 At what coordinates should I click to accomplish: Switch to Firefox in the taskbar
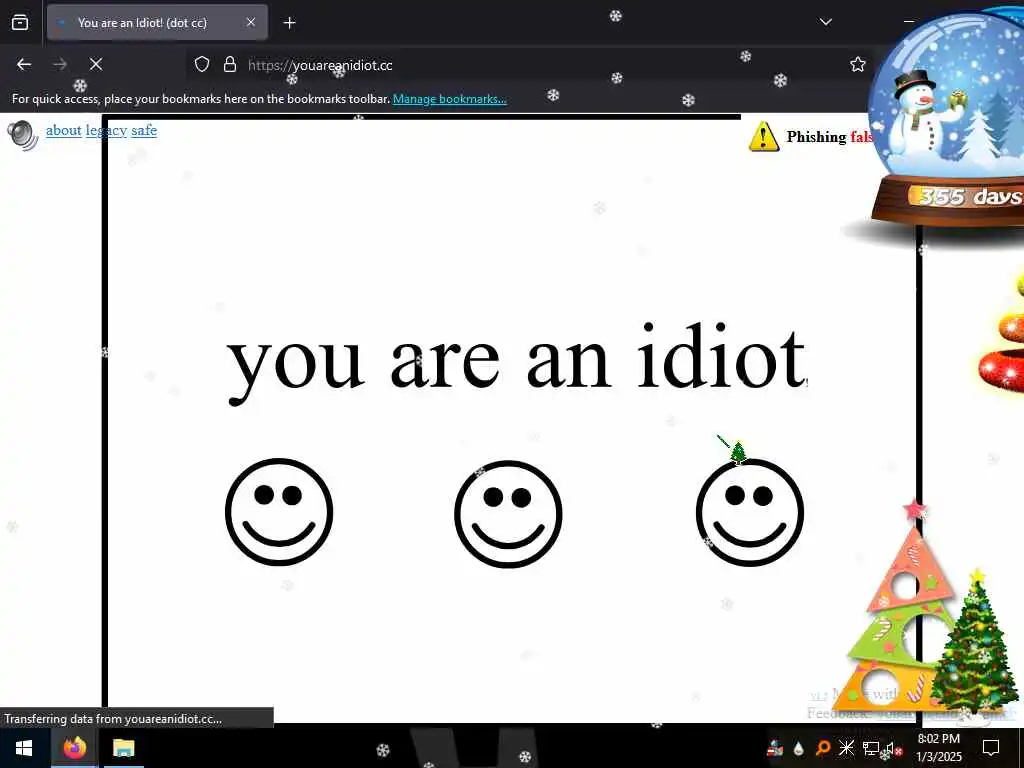click(74, 748)
